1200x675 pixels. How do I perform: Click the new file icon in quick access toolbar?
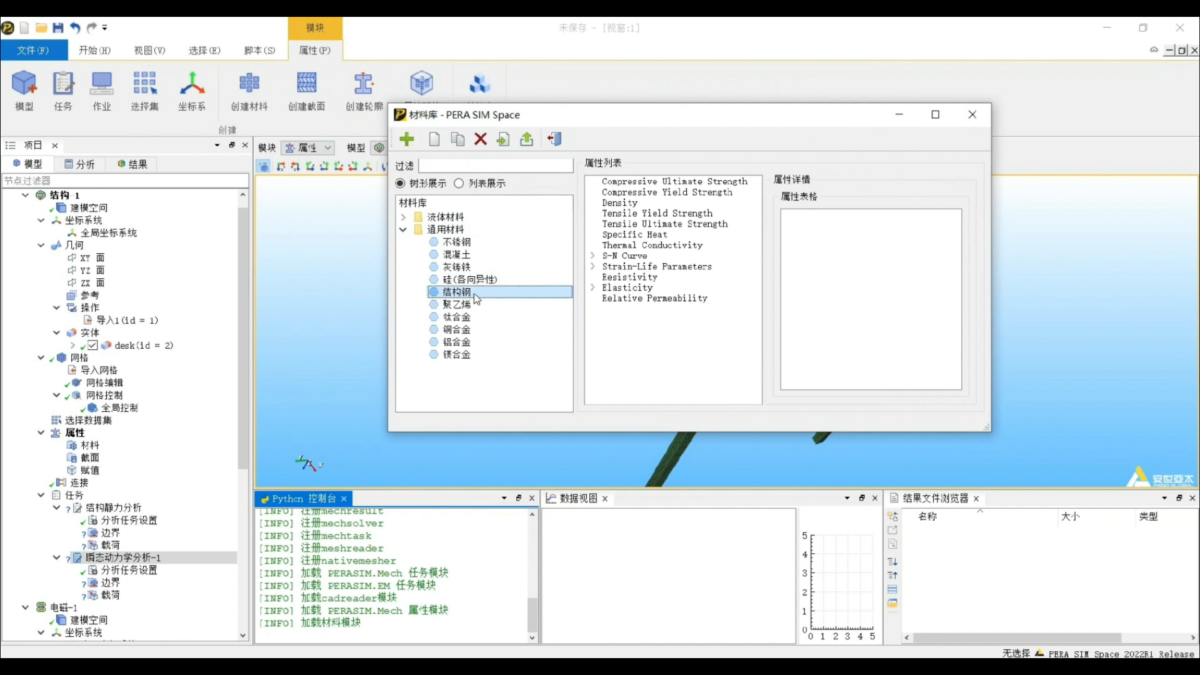coord(24,28)
